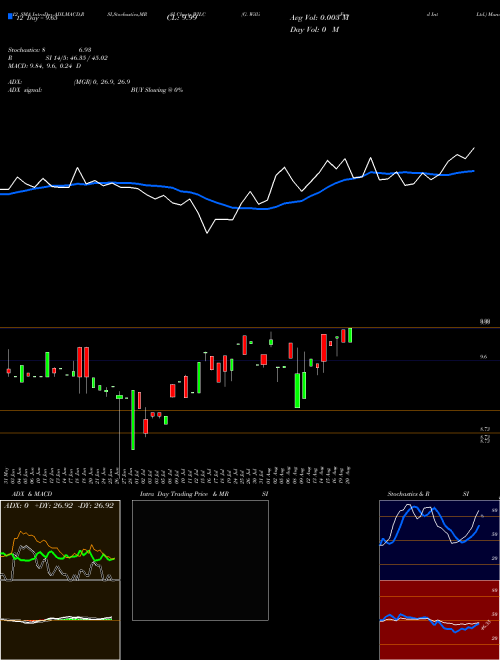Open the red RSI sub-chart

coord(439,620)
